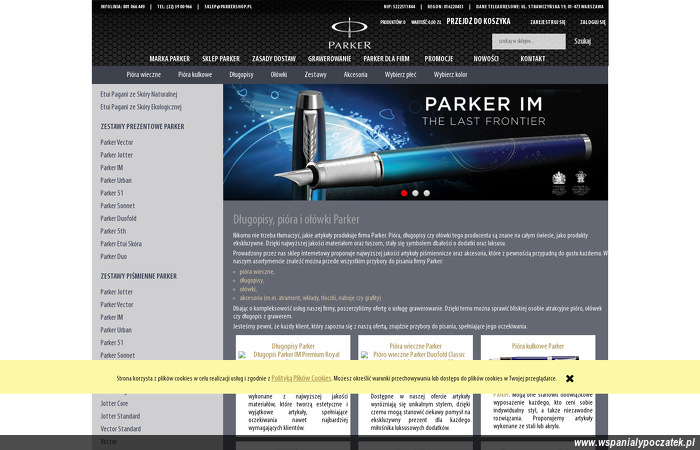Open the KONTAKT menu item
The height and width of the screenshot is (450, 700).
(x=533, y=58)
